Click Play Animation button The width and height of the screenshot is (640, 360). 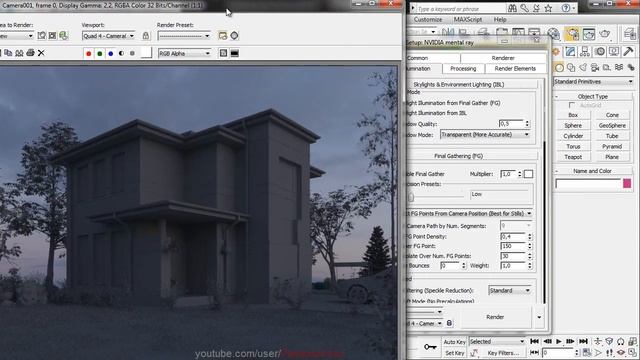click(x=559, y=341)
